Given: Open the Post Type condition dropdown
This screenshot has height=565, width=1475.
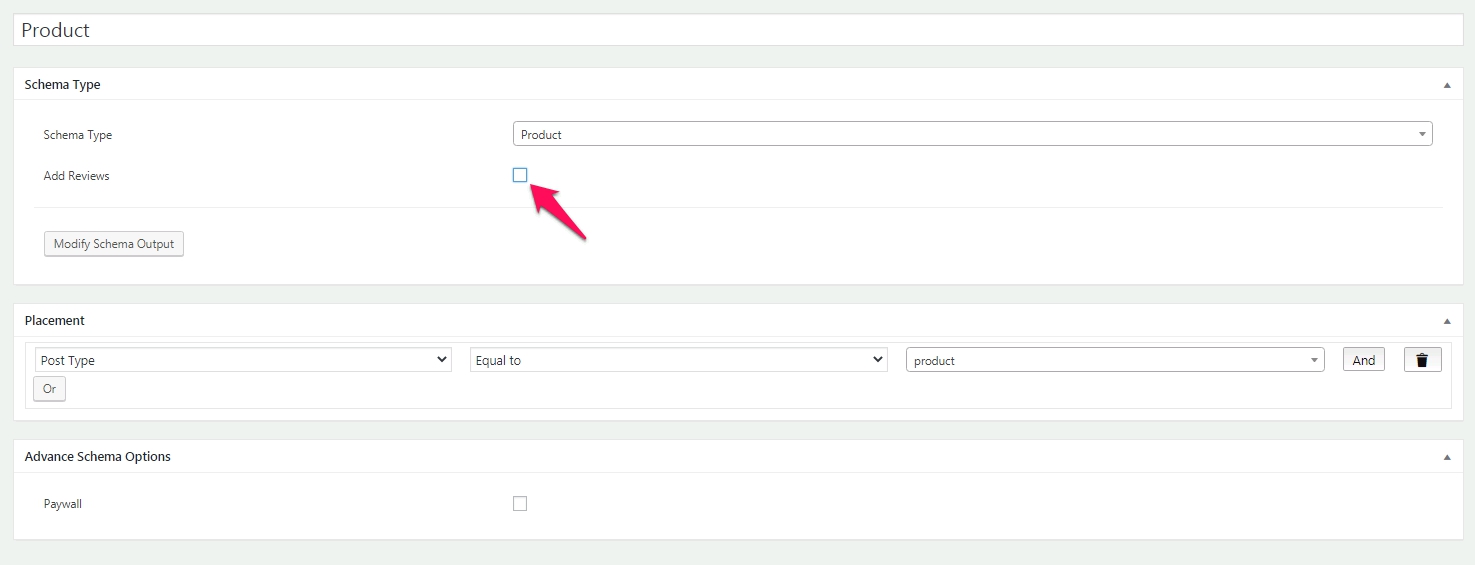Looking at the screenshot, I should [x=244, y=360].
